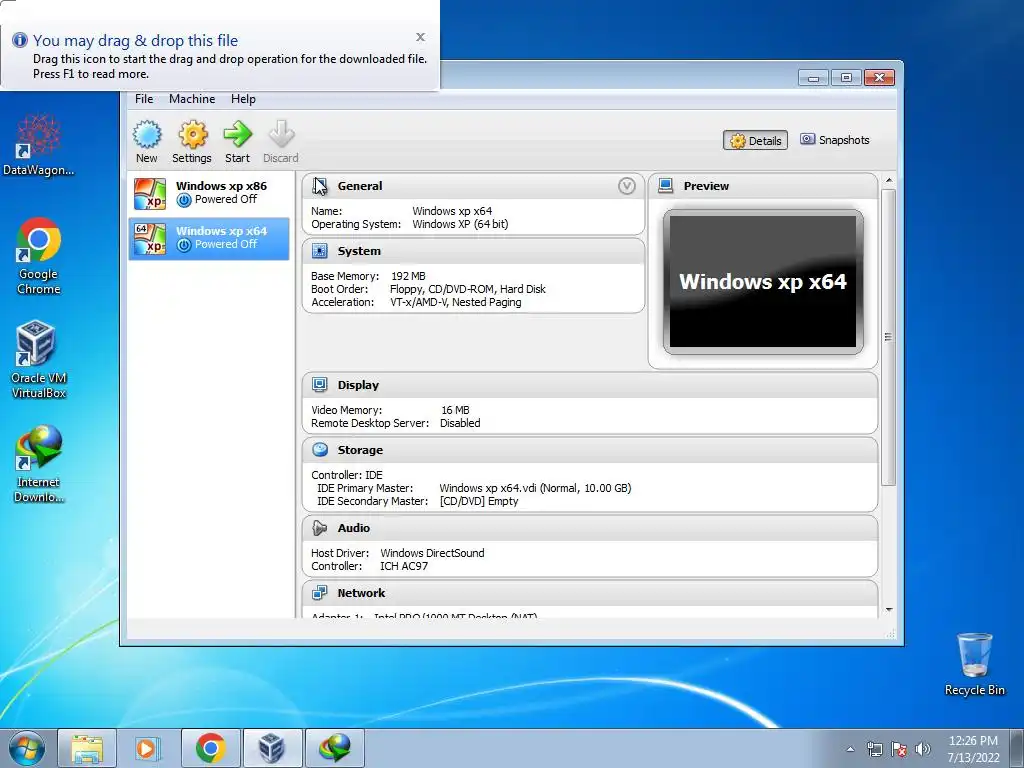Open the Machine menu

coord(192,99)
